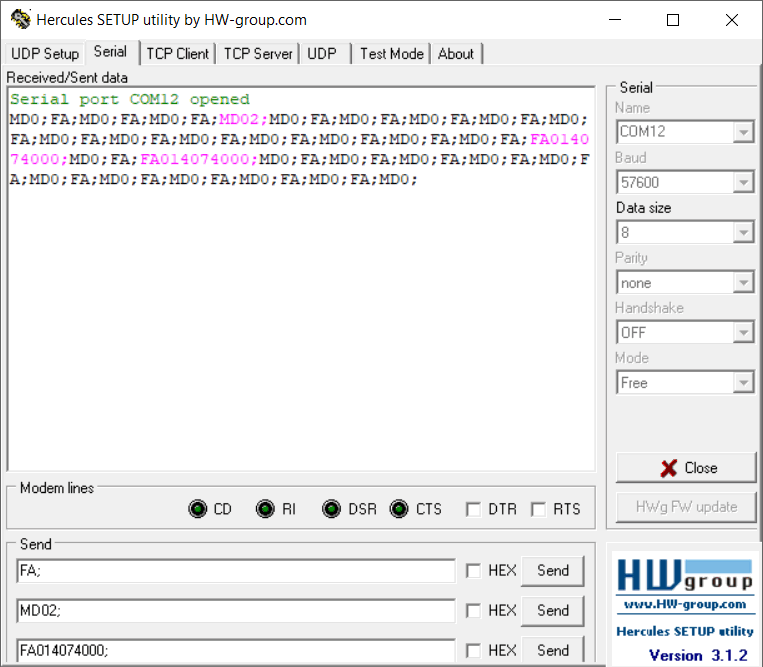Expand the Baud rate 57600 dropdown
Viewport: 763px width, 667px height.
(743, 182)
